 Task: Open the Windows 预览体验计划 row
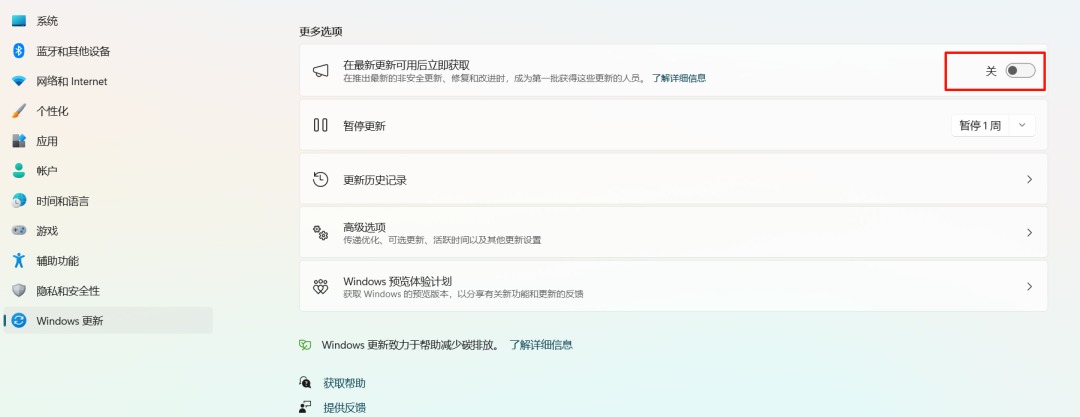pos(673,286)
